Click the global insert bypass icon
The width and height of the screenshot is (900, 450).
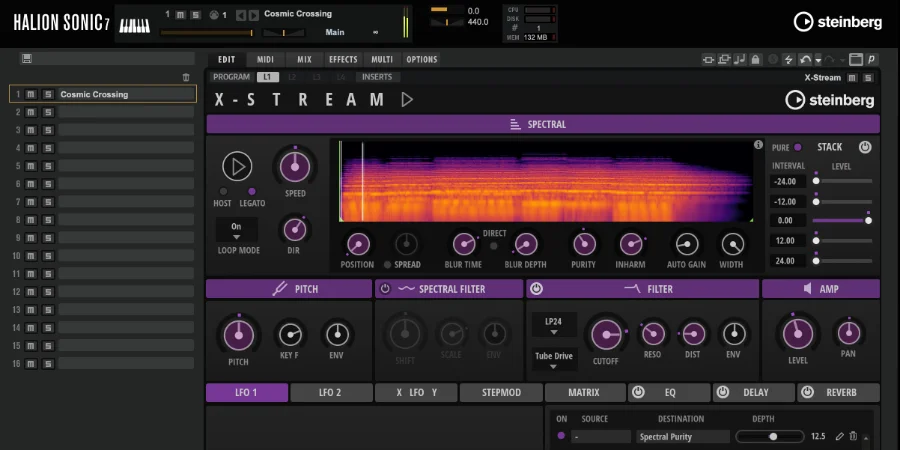pos(708,59)
